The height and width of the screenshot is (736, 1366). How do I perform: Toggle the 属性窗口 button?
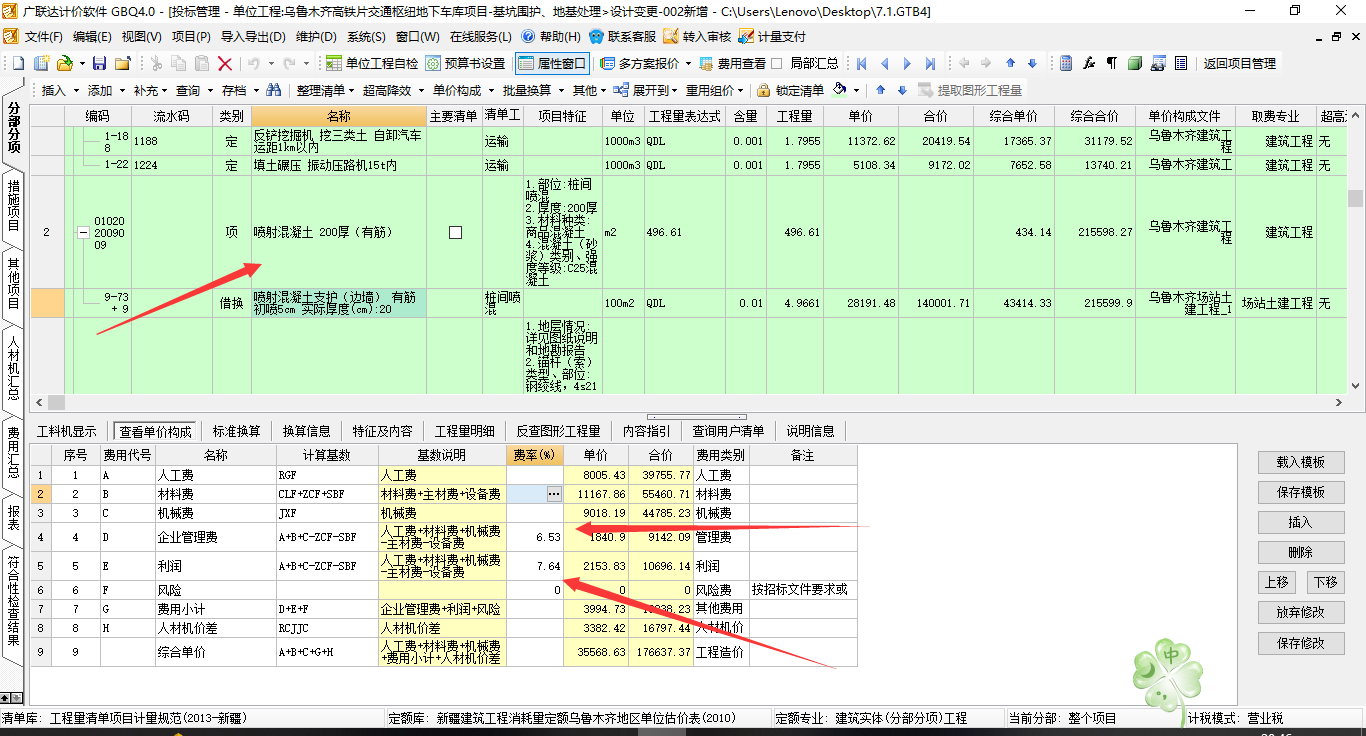(552, 63)
